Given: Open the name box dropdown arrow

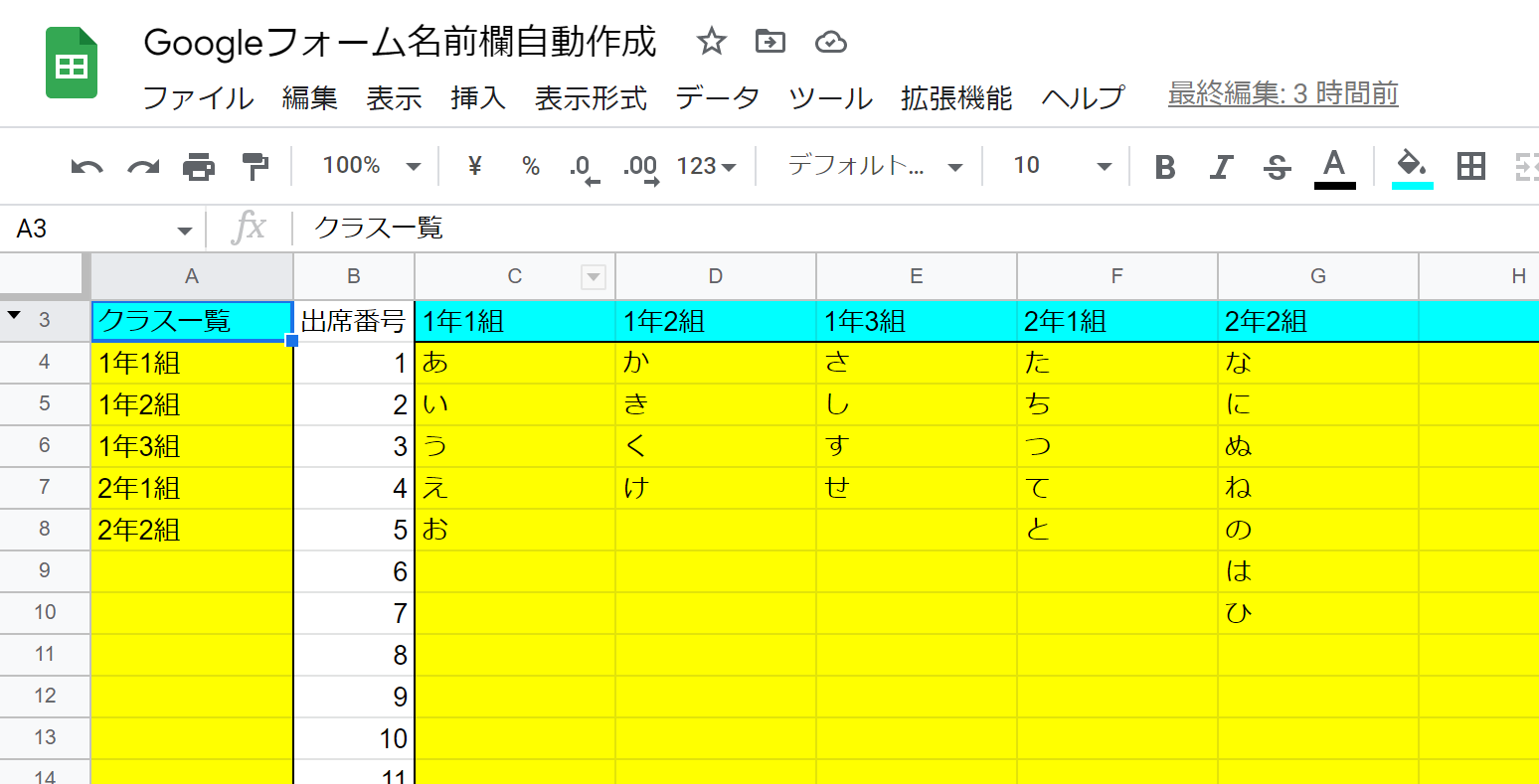Looking at the screenshot, I should pyautogui.click(x=184, y=231).
